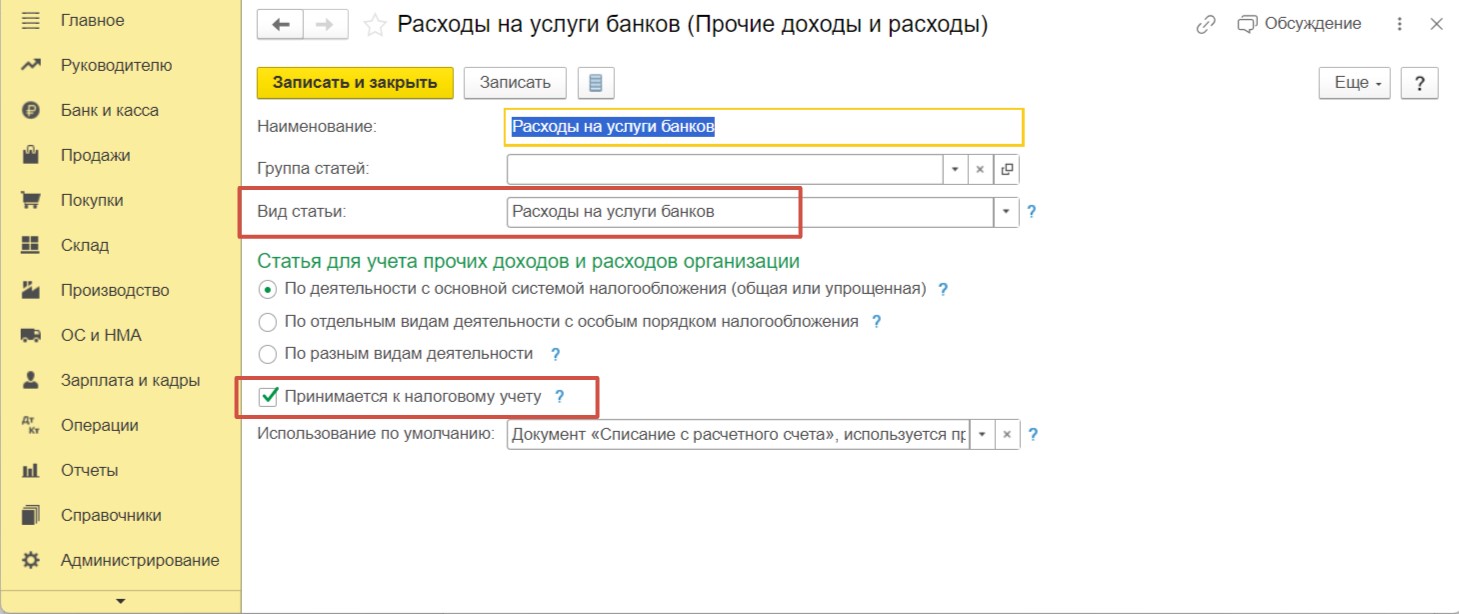Viewport: 1459px width, 614px height.
Task: Open the Еще dropdown menu
Action: [x=1354, y=83]
